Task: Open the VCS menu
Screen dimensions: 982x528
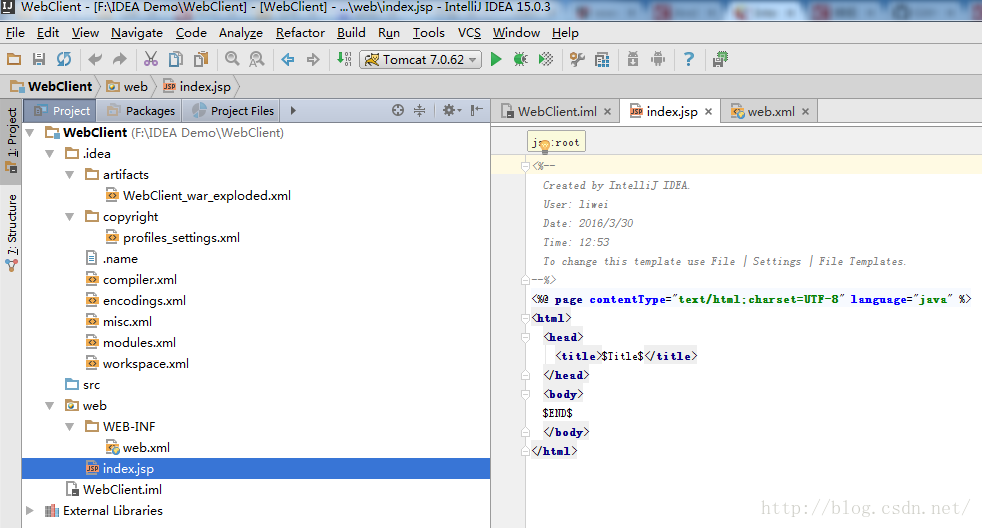Action: [469, 33]
